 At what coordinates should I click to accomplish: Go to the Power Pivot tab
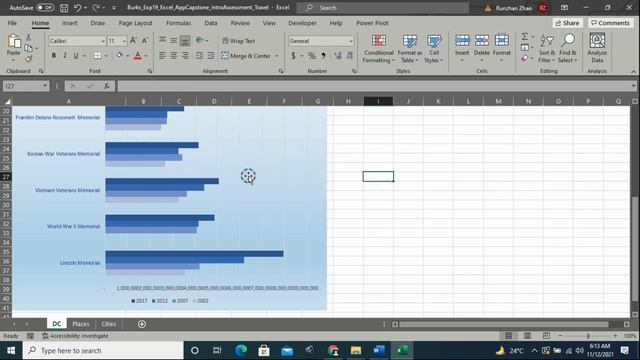pos(372,23)
